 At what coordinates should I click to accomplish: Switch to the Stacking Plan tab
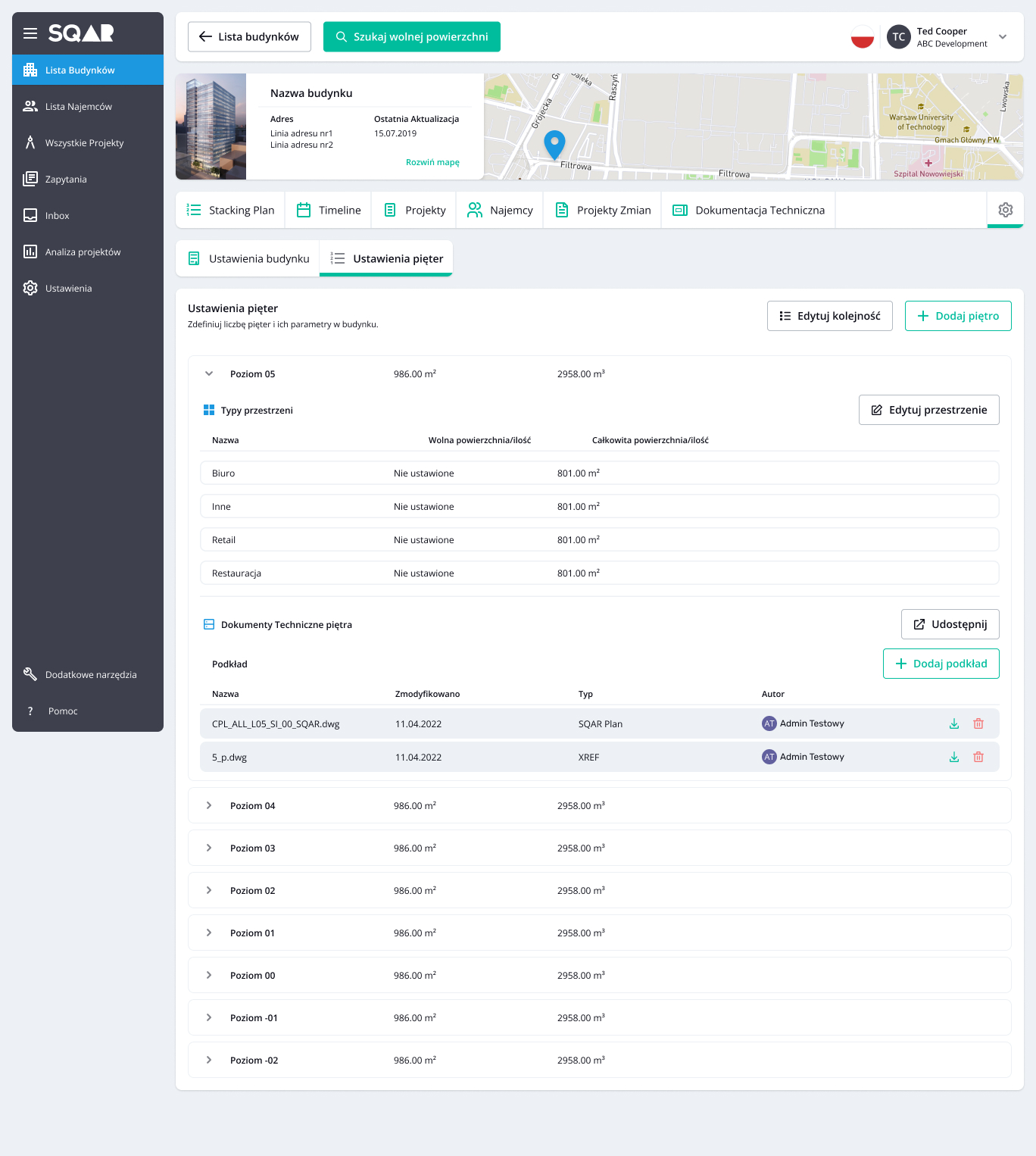[231, 210]
